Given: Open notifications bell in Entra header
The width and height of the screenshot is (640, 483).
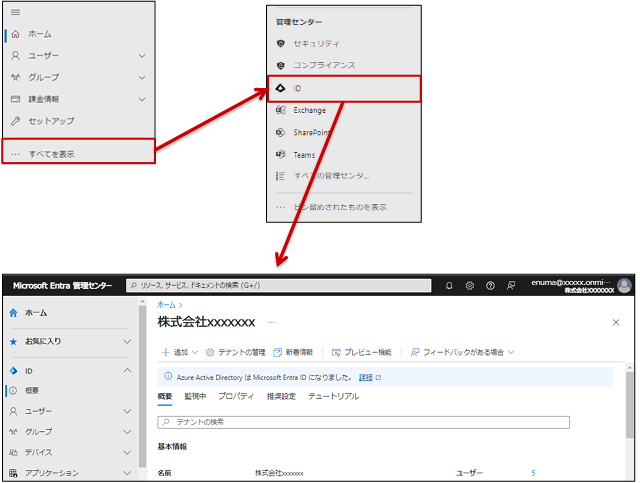Looking at the screenshot, I should (449, 286).
